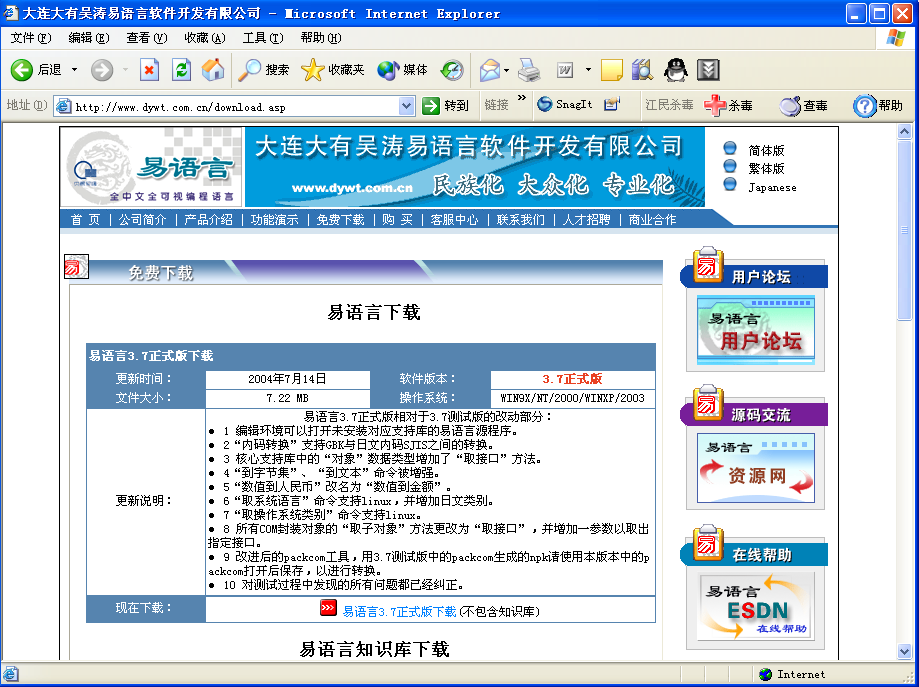Open the 帮助(H) menu
The height and width of the screenshot is (687, 919).
(x=321, y=38)
